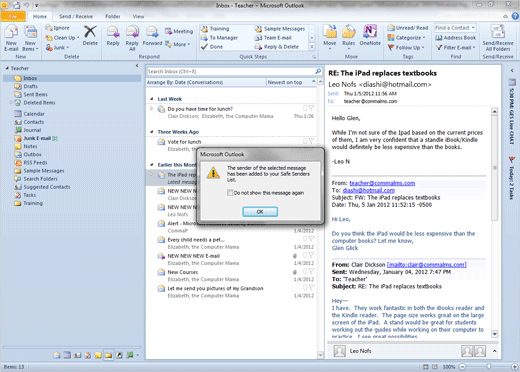Screen dimensions: 520x372
Task: Switch to the View tab
Action: [x=138, y=16]
